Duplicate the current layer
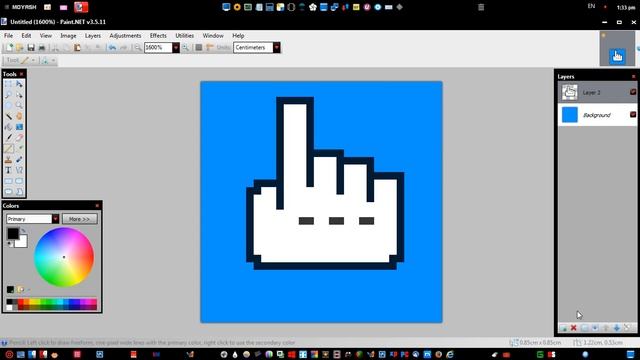The width and height of the screenshot is (640, 360). point(584,328)
